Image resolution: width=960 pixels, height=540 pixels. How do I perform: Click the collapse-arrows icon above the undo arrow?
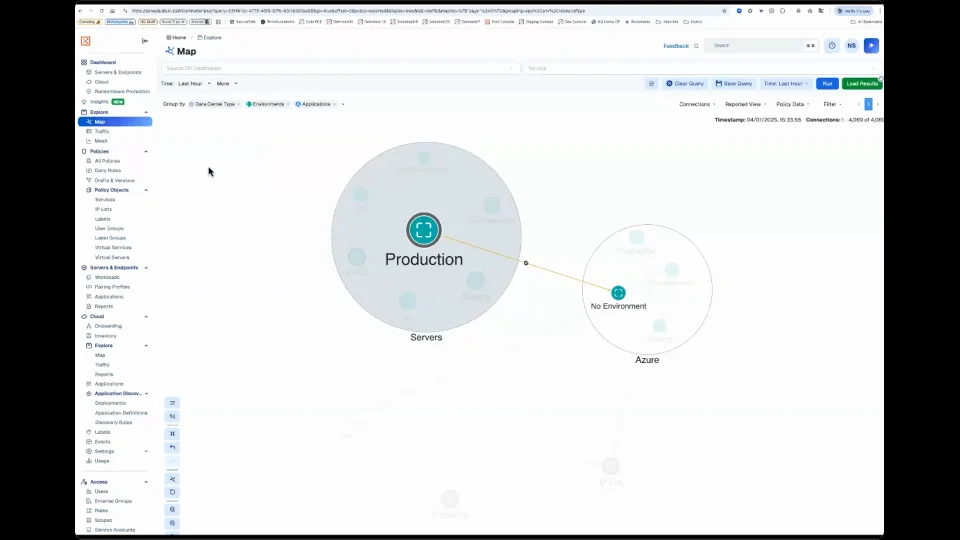(x=173, y=433)
